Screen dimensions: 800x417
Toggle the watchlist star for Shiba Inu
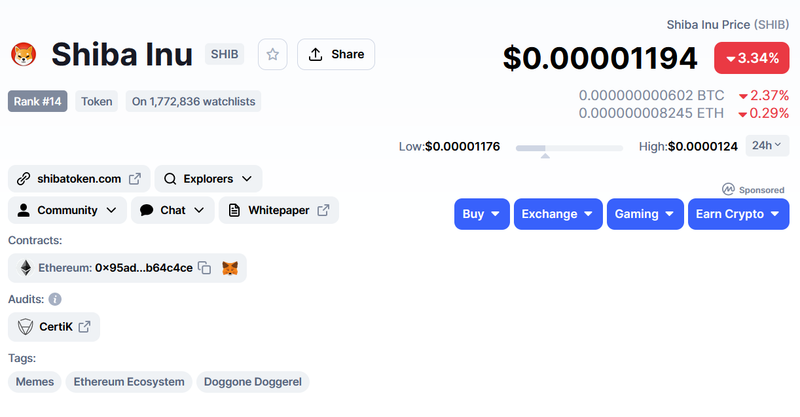pos(273,54)
